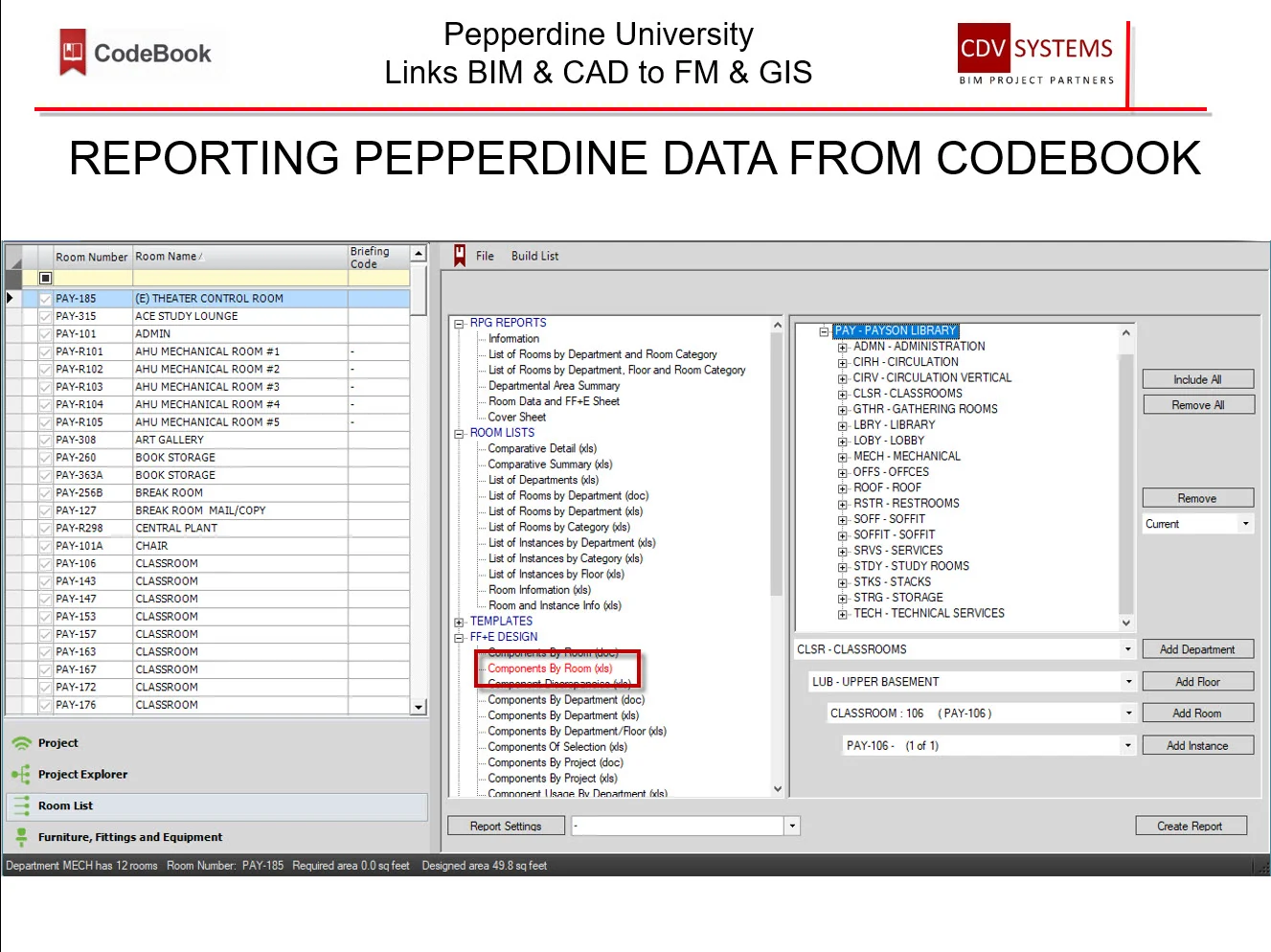1271x952 pixels.
Task: Collapse the PAY - PAYSON LIBRARY node
Action: 824,331
